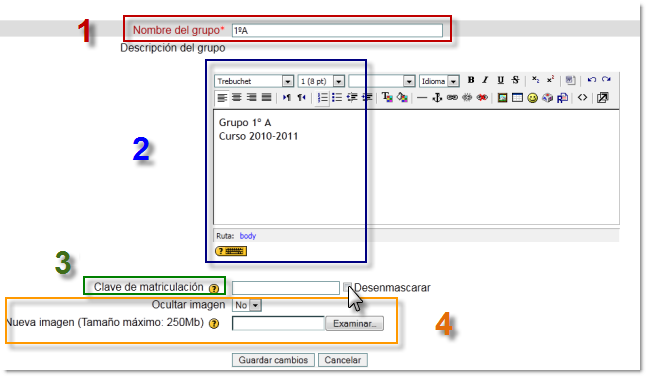Toggle strikethrough formatting
This screenshot has height=376, width=646.
point(515,80)
